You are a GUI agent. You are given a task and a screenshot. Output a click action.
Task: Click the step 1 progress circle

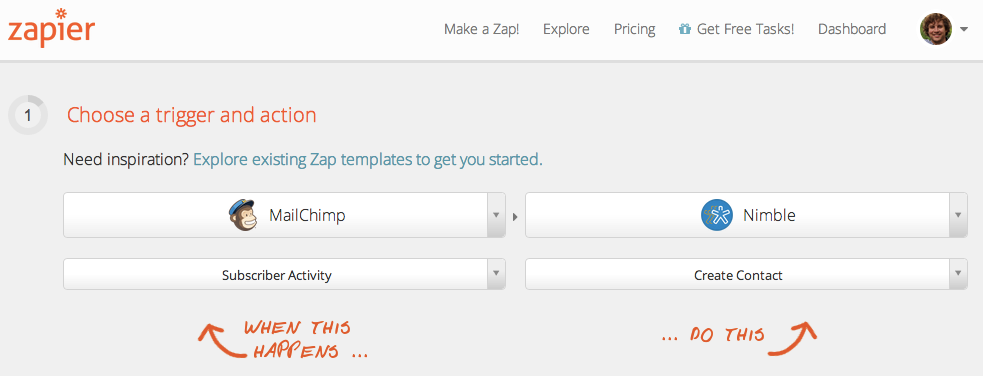(x=27, y=115)
